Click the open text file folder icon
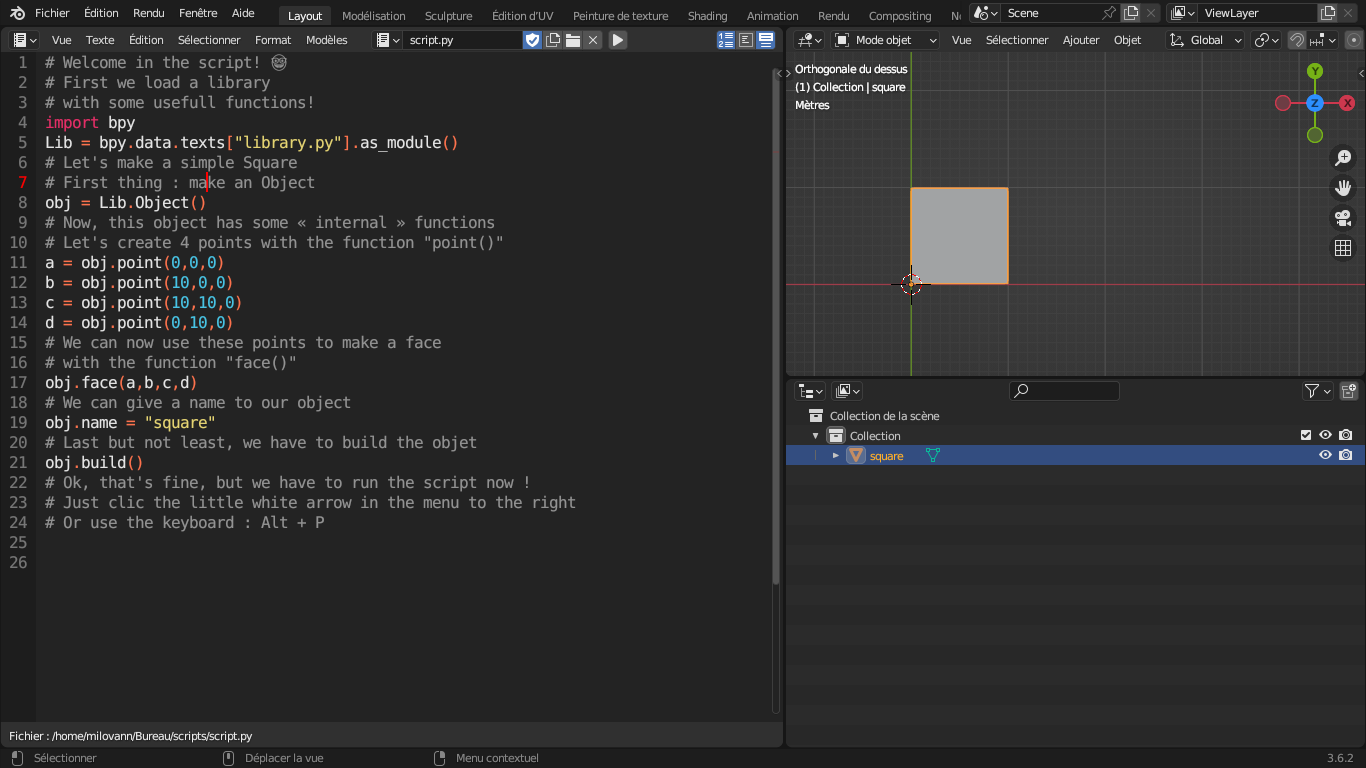The height and width of the screenshot is (768, 1366). tap(573, 40)
